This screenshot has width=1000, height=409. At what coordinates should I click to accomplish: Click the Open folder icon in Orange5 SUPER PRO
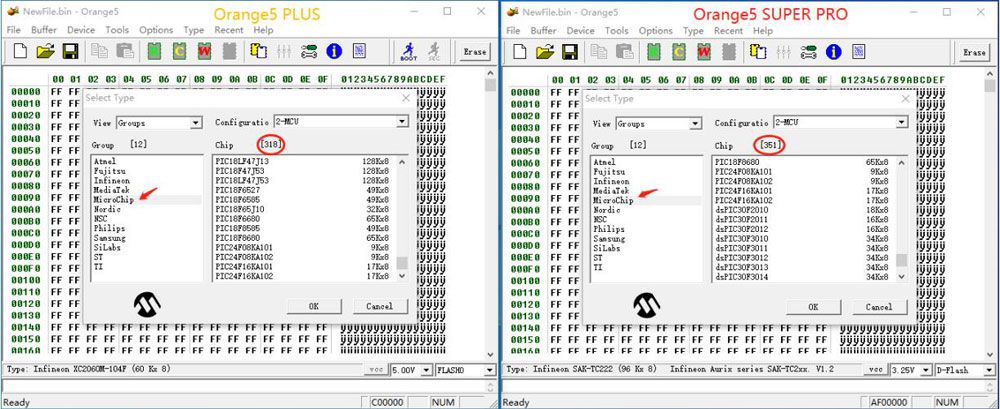pyautogui.click(x=544, y=51)
